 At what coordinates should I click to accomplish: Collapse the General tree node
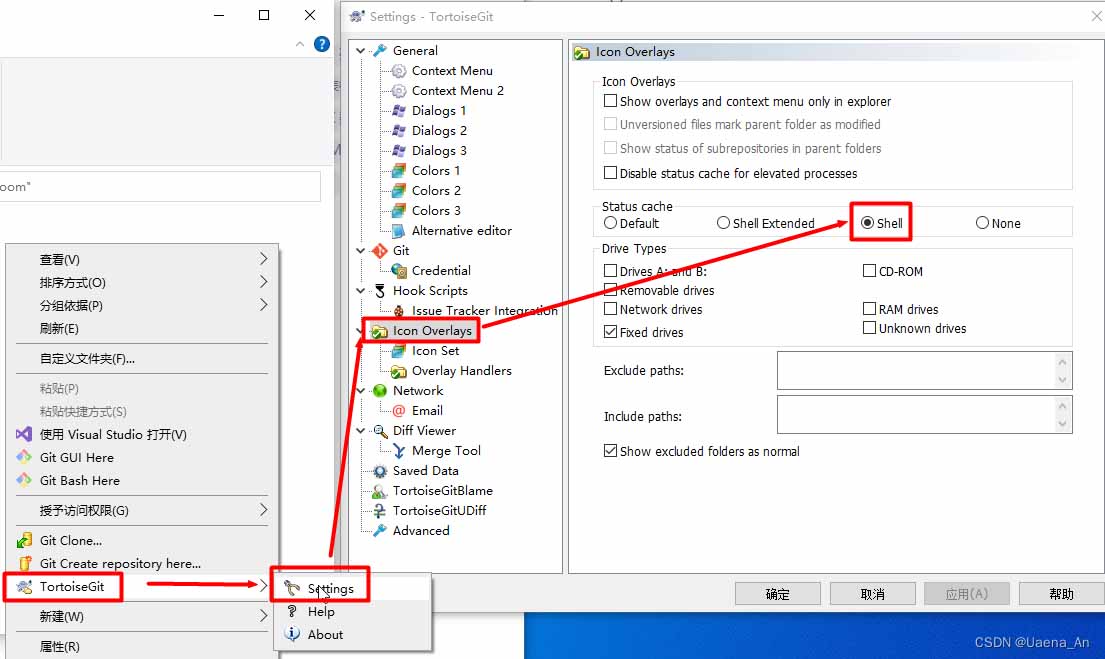[361, 51]
